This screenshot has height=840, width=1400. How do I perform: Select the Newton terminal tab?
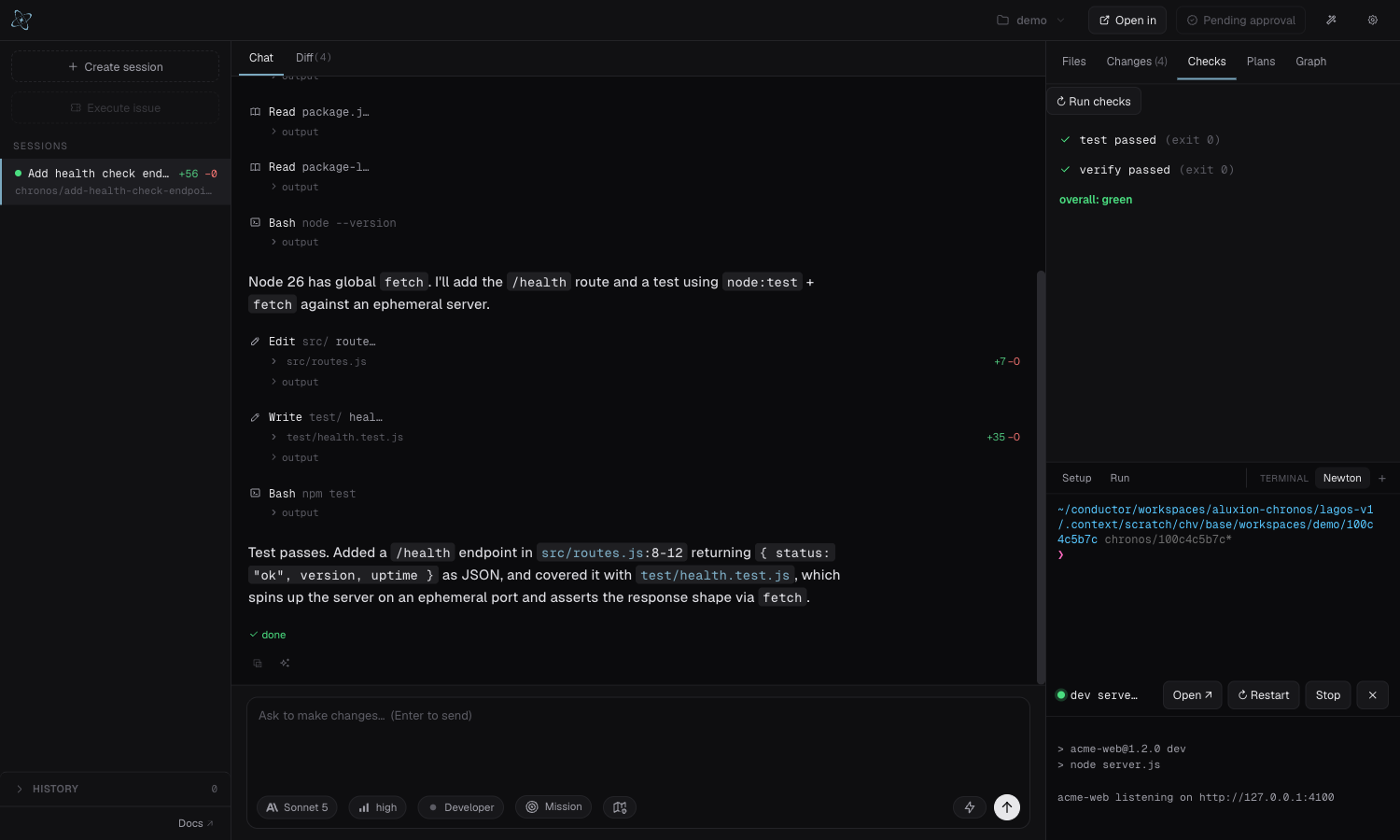tap(1342, 478)
